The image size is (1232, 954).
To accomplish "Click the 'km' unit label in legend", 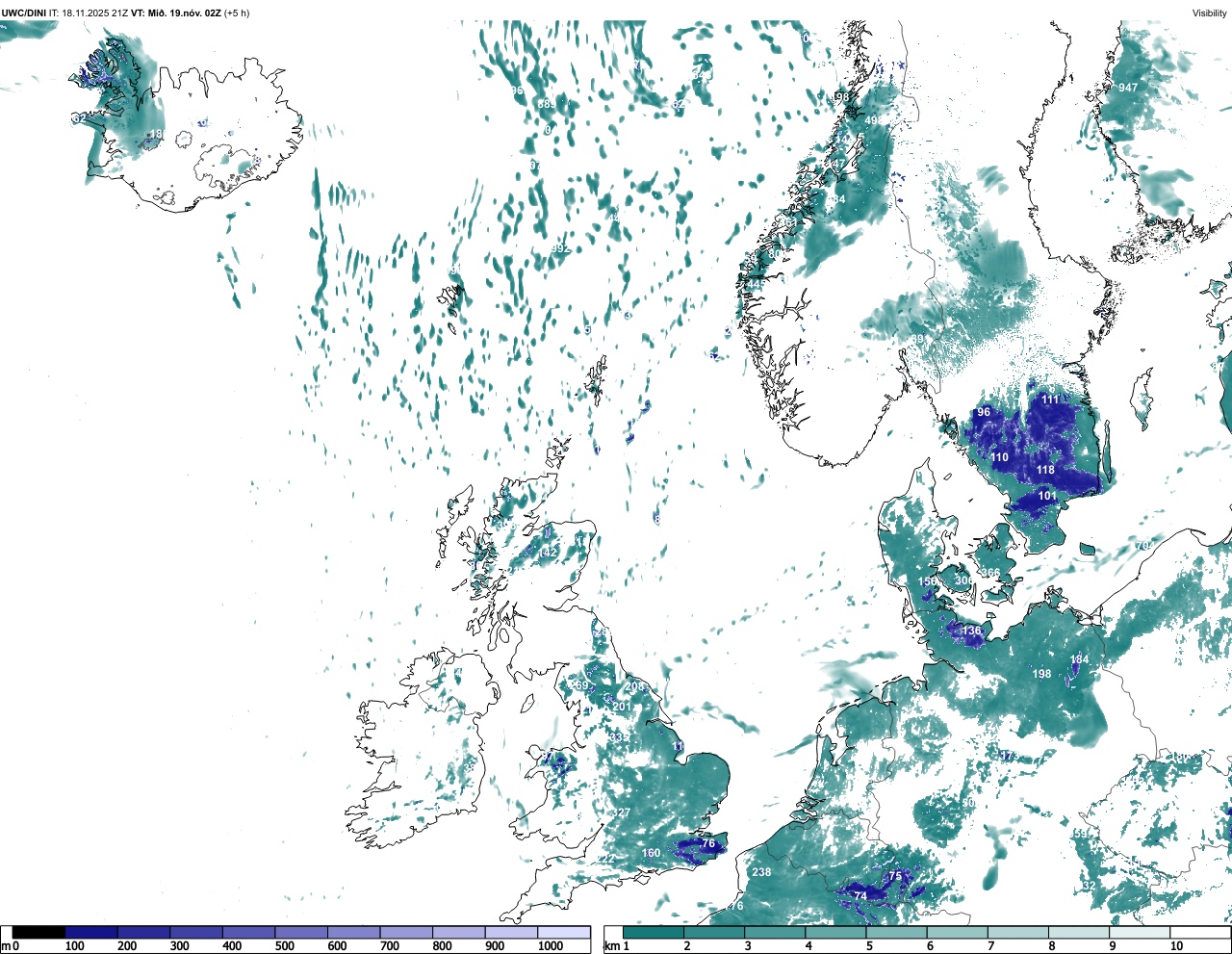I will click(612, 946).
